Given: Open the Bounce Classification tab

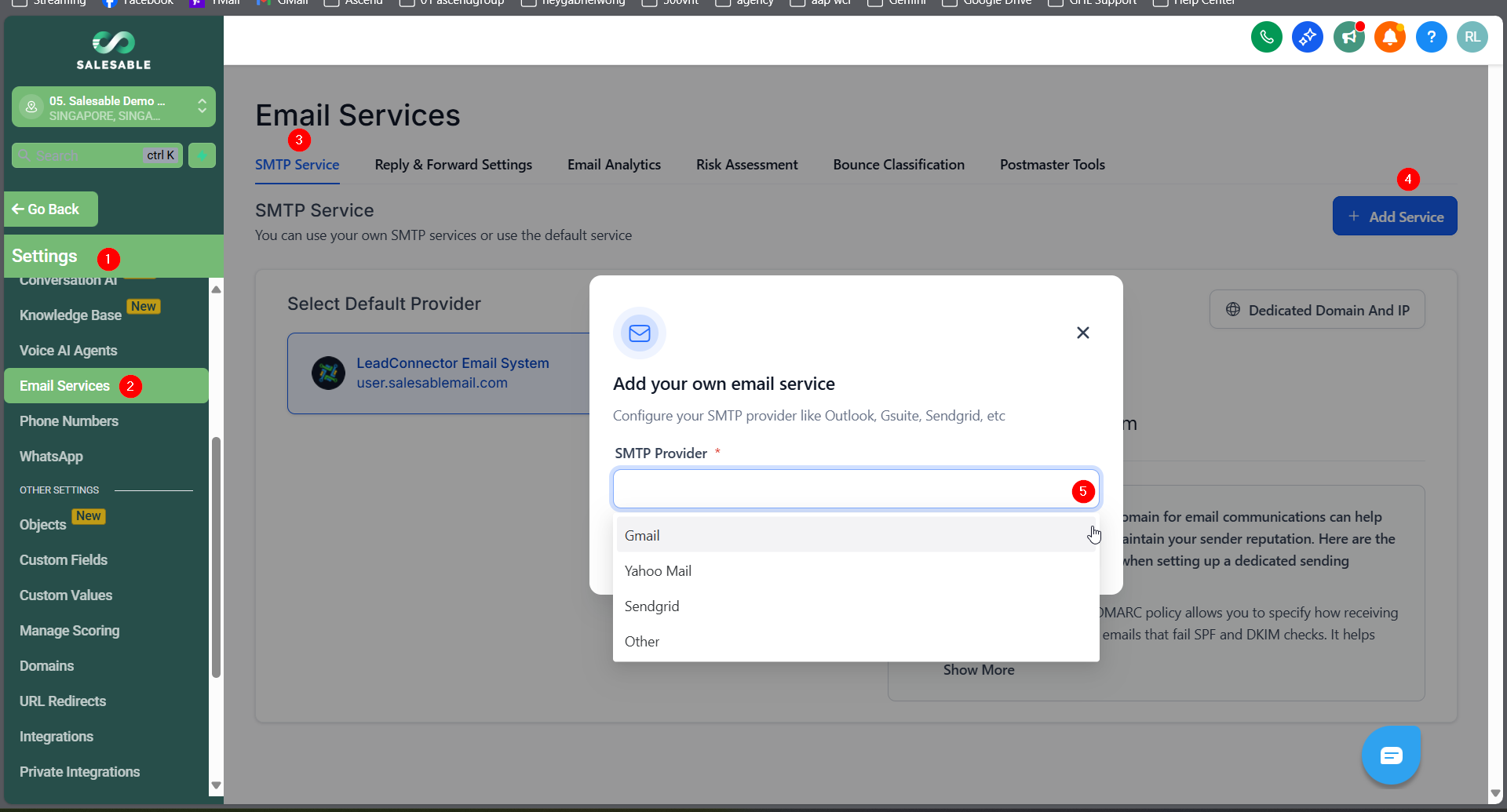Looking at the screenshot, I should 899,165.
